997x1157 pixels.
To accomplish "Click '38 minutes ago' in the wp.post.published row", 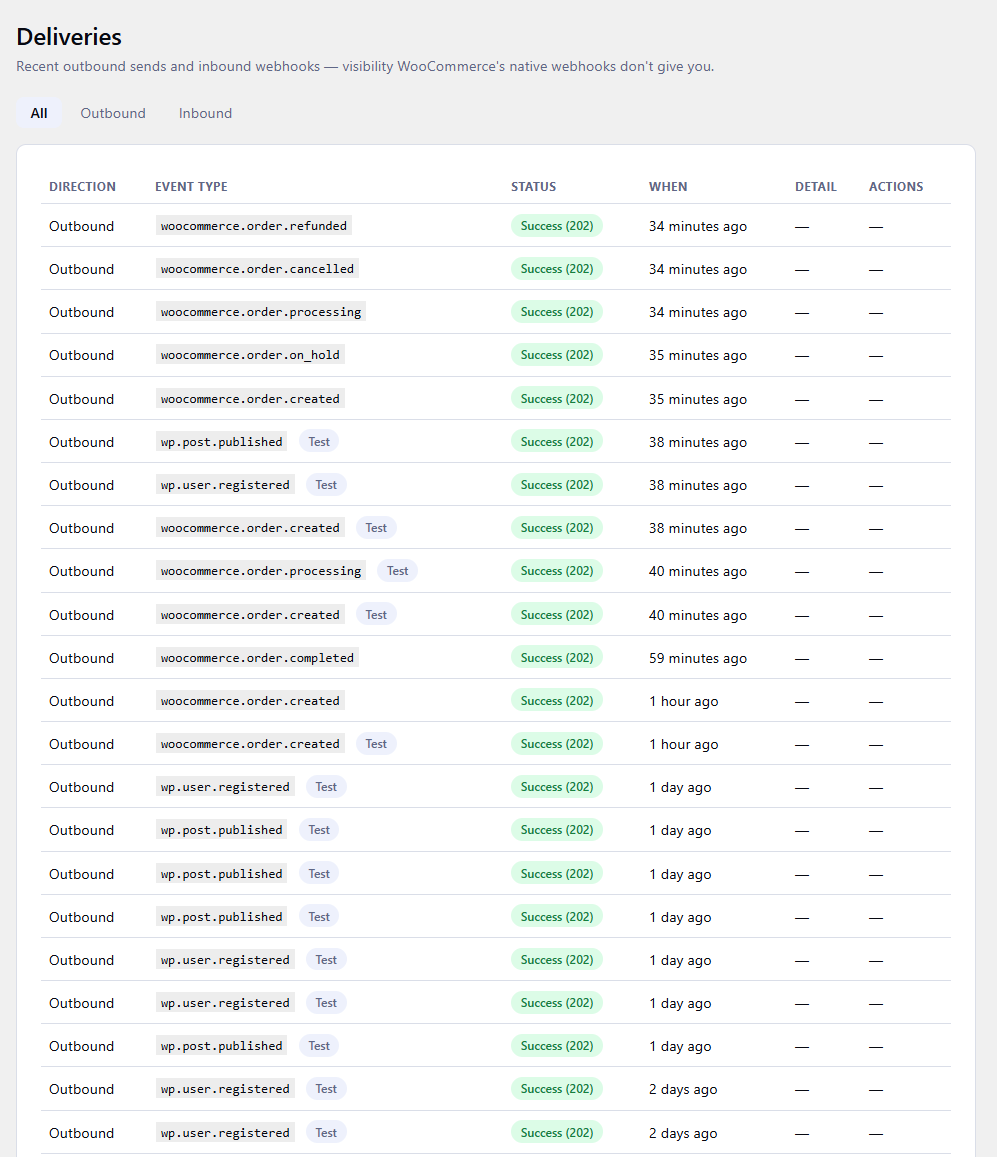I will click(698, 442).
